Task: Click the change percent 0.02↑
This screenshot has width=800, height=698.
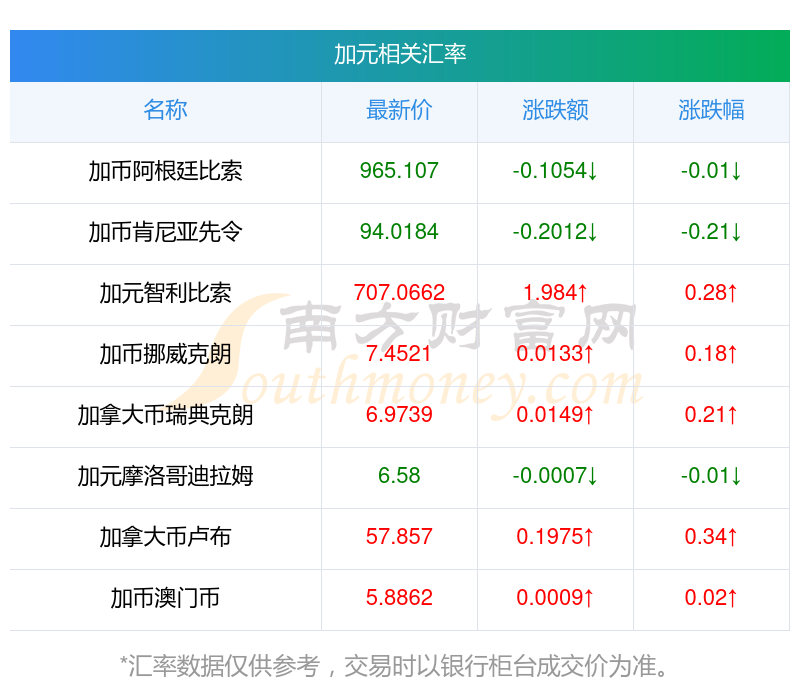Action: 711,598
